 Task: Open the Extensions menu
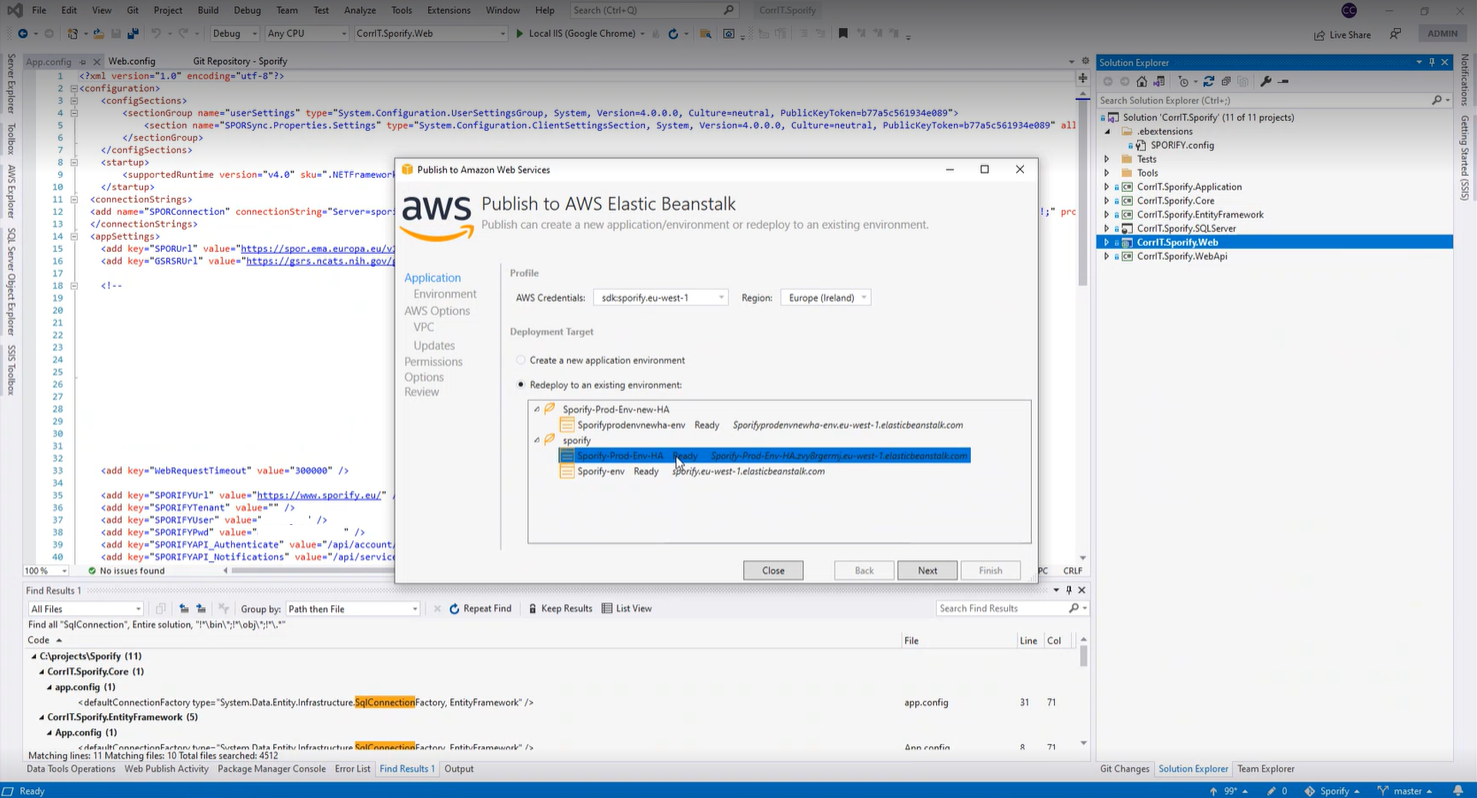click(x=448, y=10)
